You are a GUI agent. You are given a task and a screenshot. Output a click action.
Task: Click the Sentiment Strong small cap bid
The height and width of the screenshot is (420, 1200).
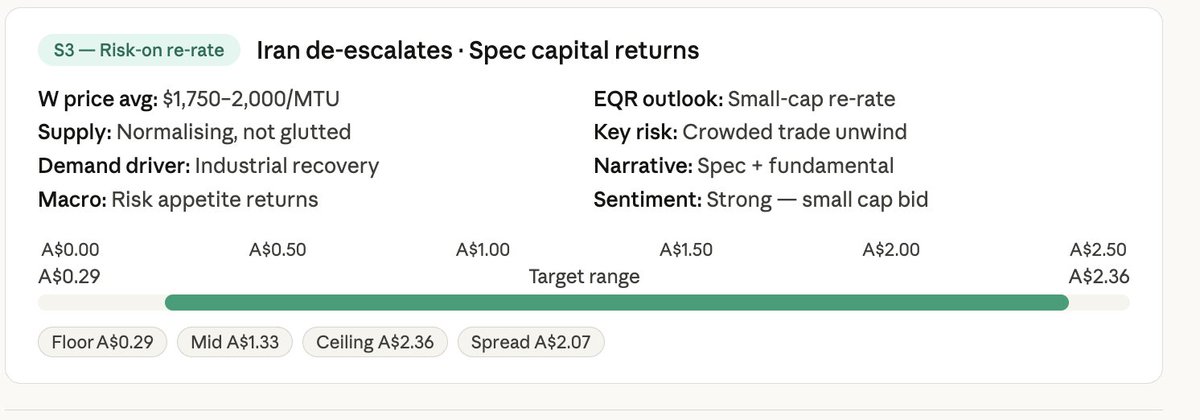(761, 199)
